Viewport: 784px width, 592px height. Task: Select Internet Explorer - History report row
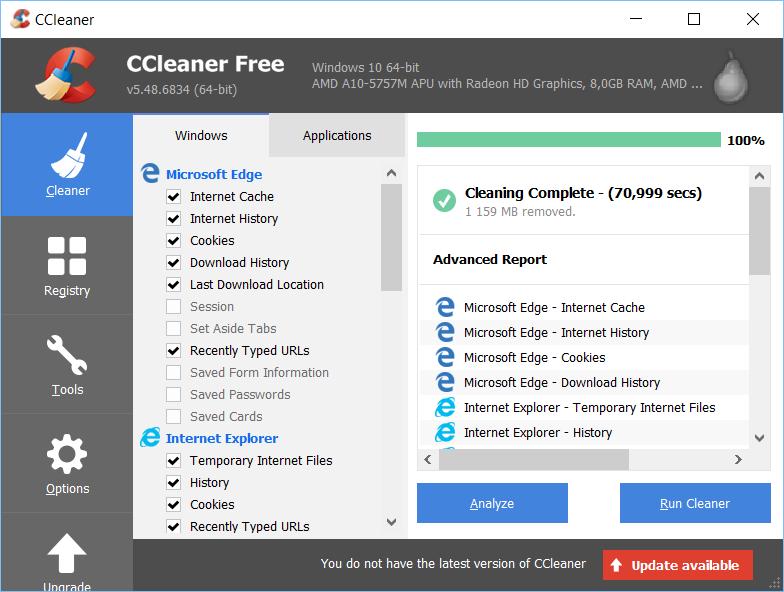pos(584,432)
